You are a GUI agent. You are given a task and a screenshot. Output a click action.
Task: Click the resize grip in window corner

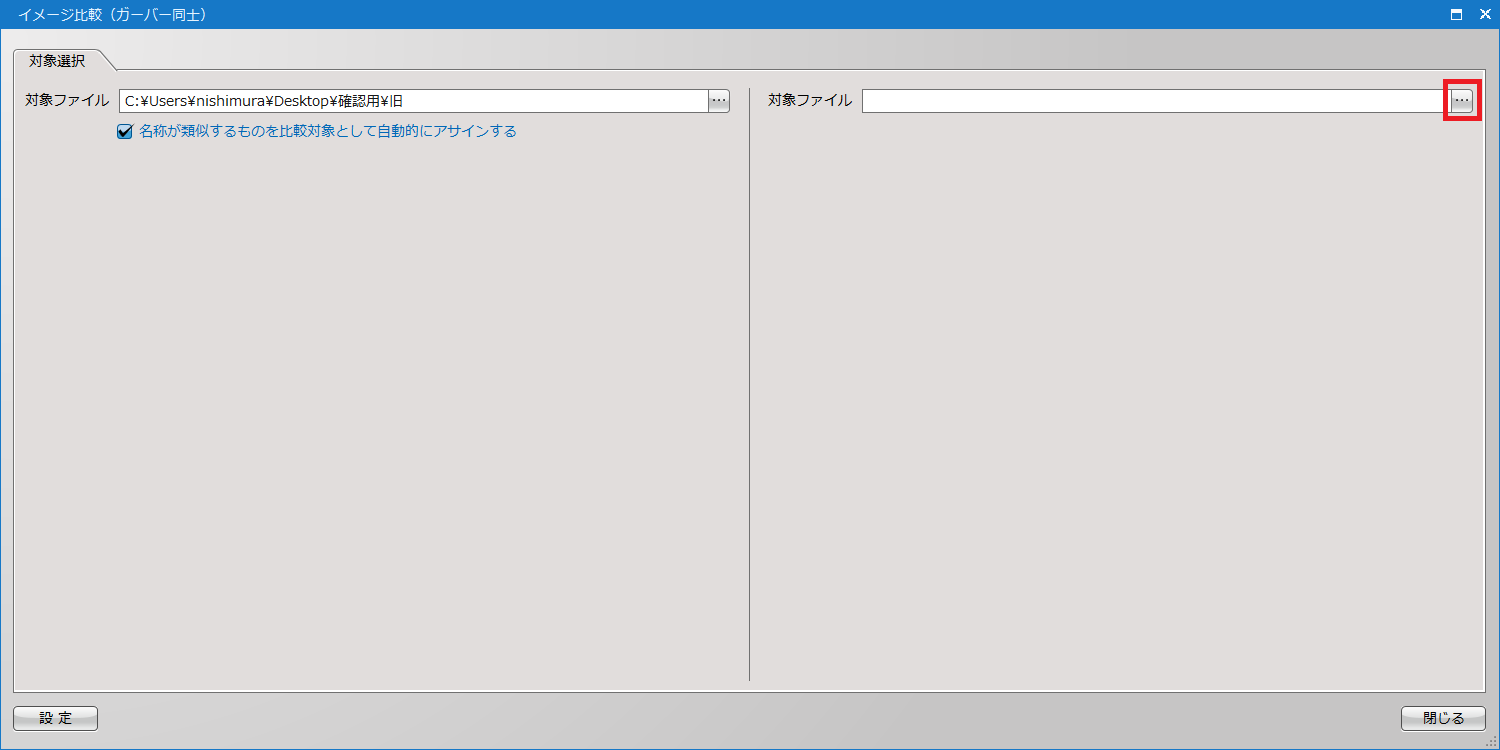coord(1491,741)
